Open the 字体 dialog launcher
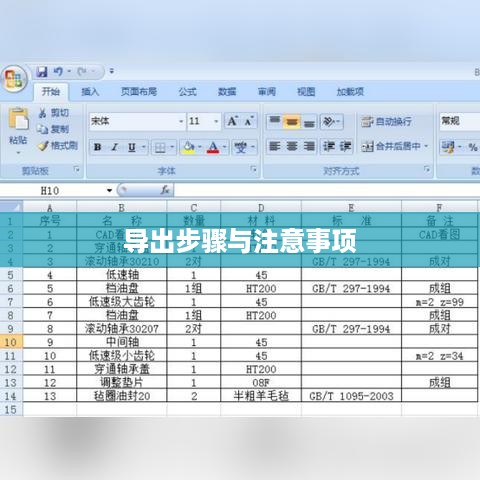 click(x=254, y=170)
